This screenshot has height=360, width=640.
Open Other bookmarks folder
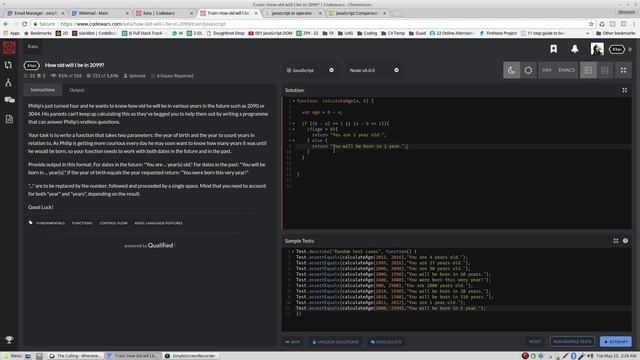click(616, 33)
